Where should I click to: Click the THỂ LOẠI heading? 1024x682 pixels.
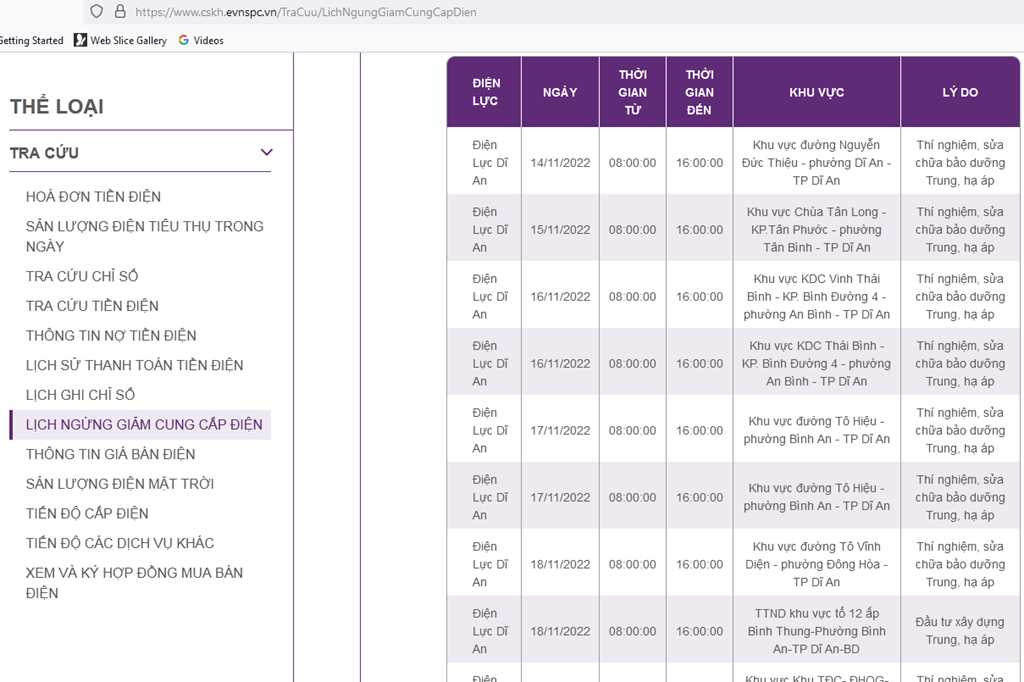pyautogui.click(x=57, y=106)
